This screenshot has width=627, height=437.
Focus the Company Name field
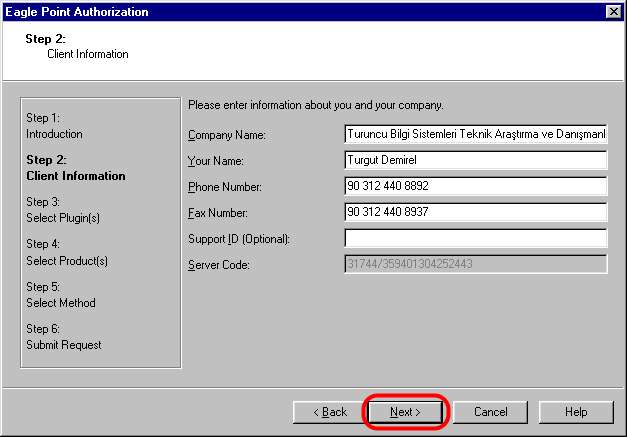click(x=475, y=134)
